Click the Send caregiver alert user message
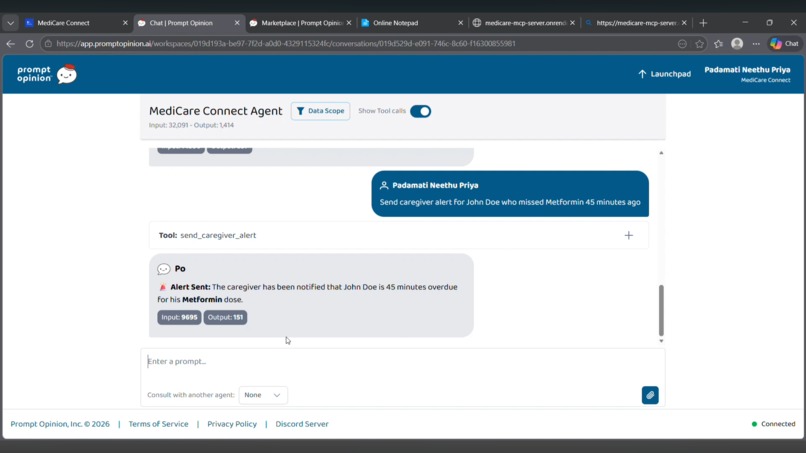 point(510,202)
